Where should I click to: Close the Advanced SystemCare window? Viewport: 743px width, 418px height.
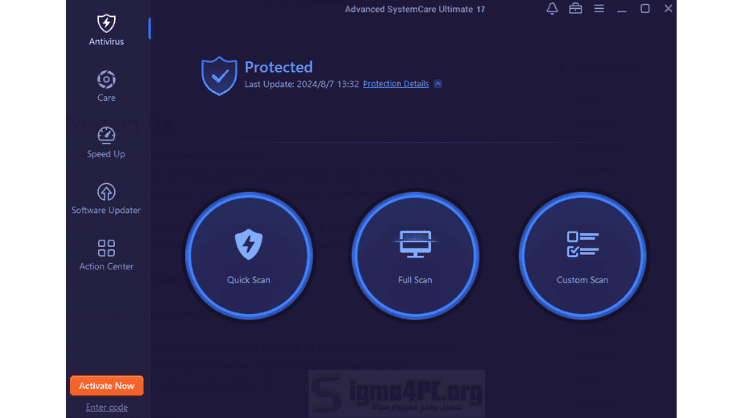pos(668,9)
